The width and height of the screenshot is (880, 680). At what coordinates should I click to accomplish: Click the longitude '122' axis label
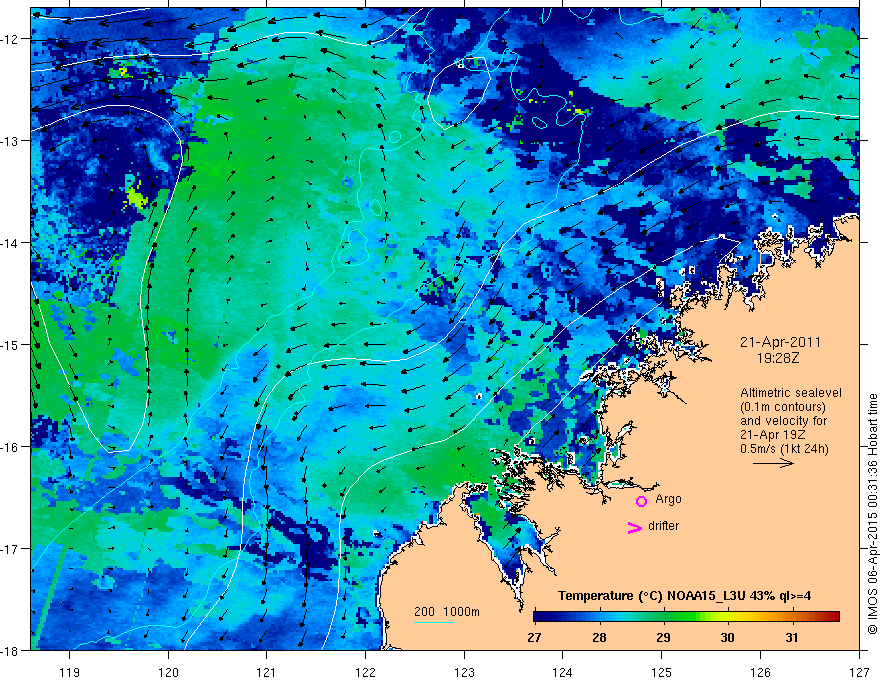point(365,672)
